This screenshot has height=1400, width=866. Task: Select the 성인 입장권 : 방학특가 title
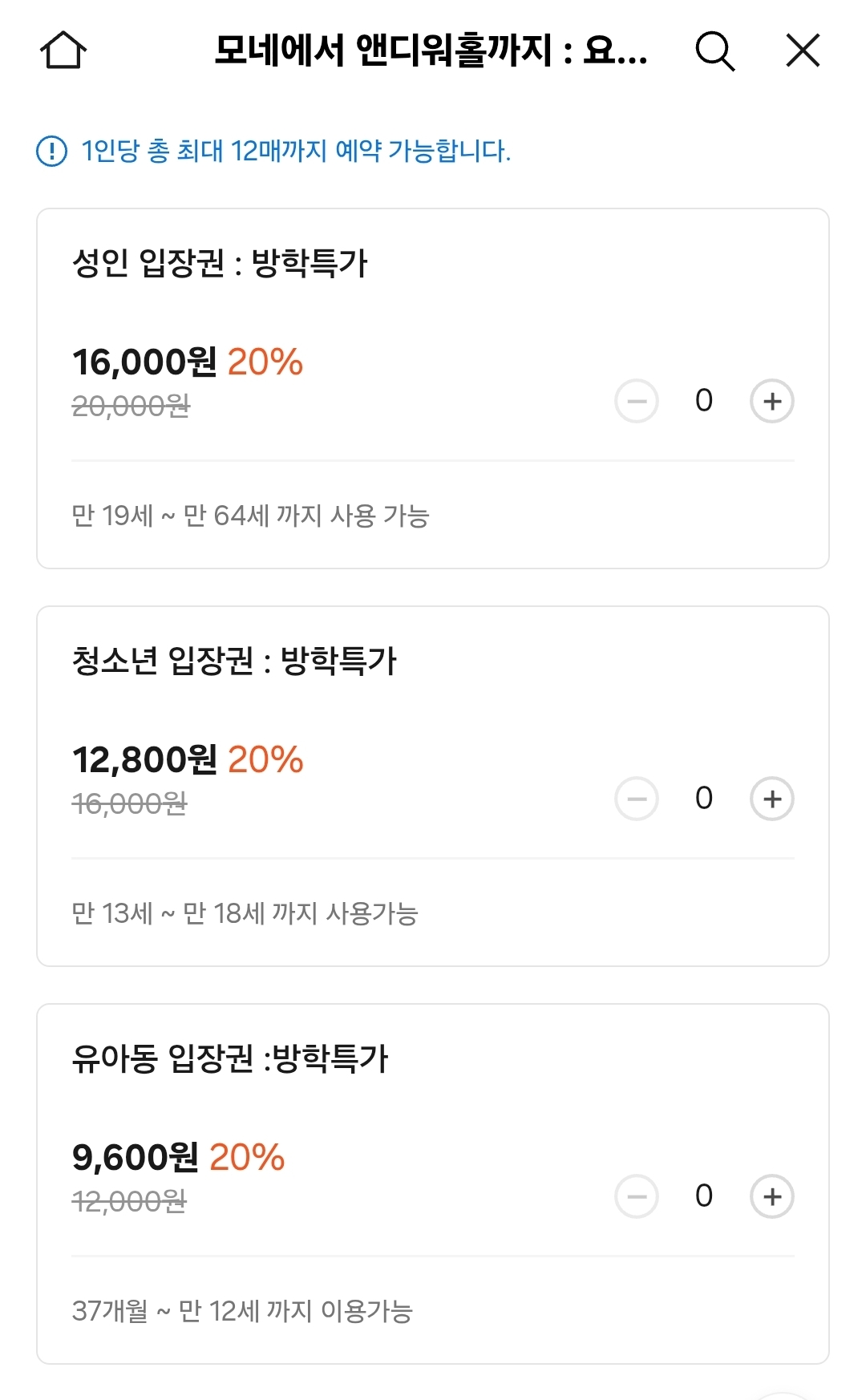coord(220,263)
